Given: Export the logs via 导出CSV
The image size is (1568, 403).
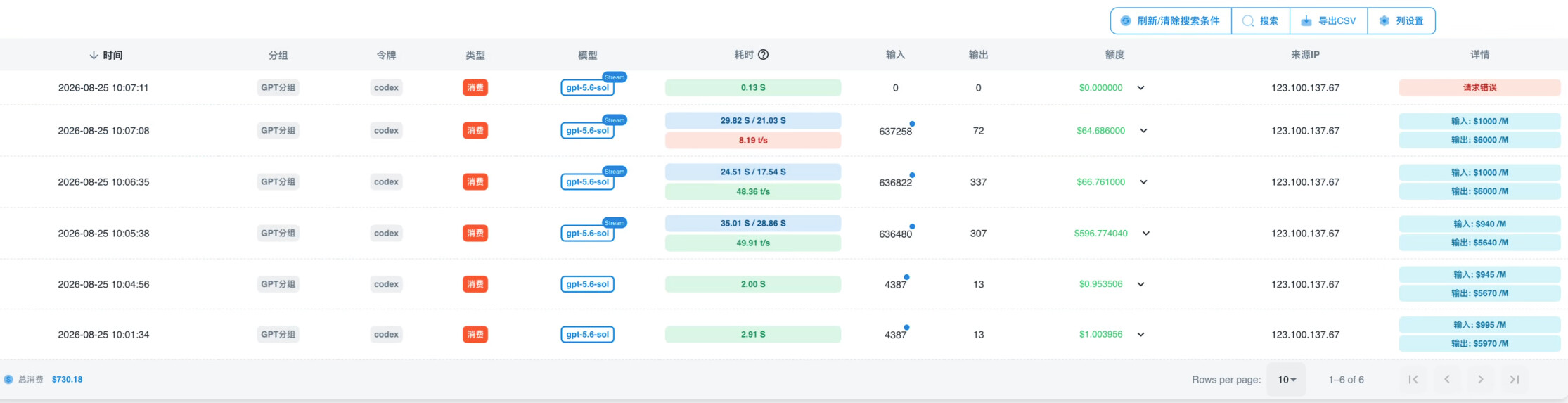Looking at the screenshot, I should 1328,21.
